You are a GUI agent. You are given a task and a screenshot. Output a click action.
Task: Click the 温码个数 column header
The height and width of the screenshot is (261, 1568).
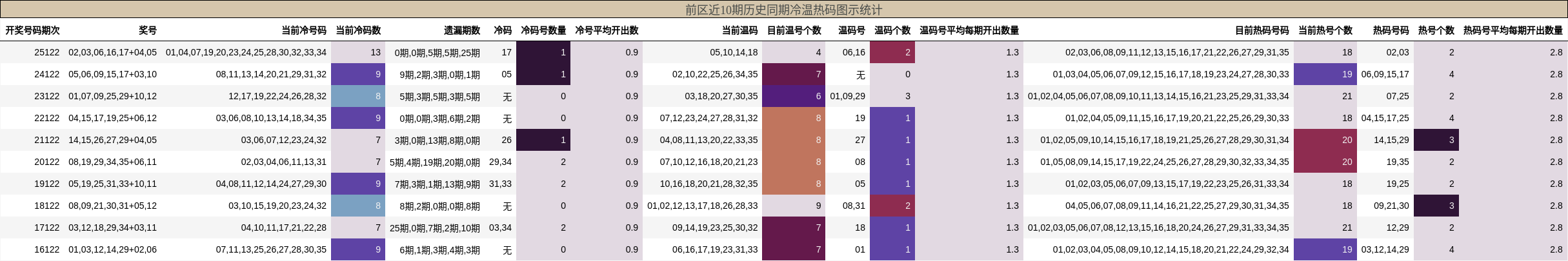point(892,30)
